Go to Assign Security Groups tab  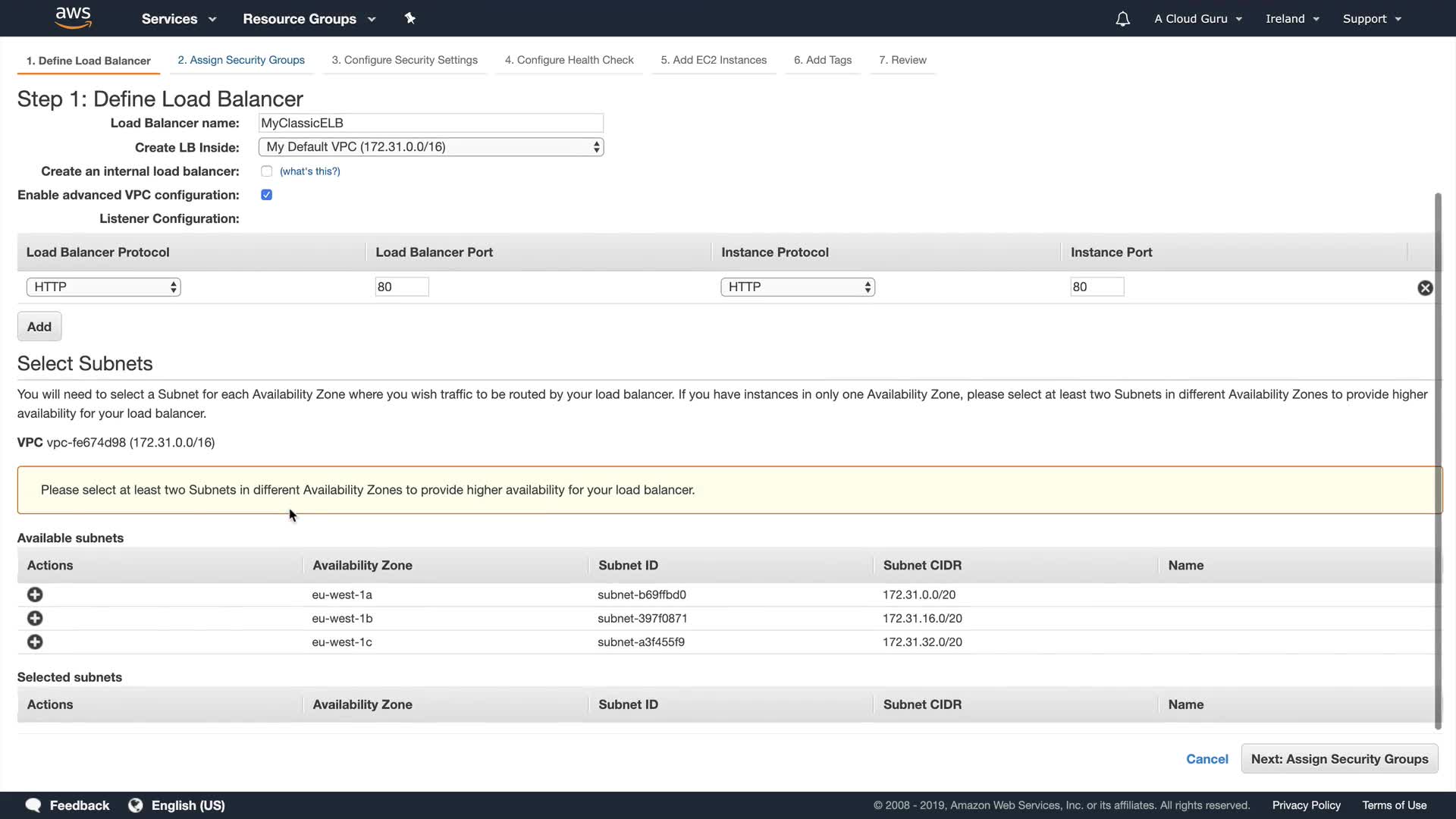click(241, 60)
